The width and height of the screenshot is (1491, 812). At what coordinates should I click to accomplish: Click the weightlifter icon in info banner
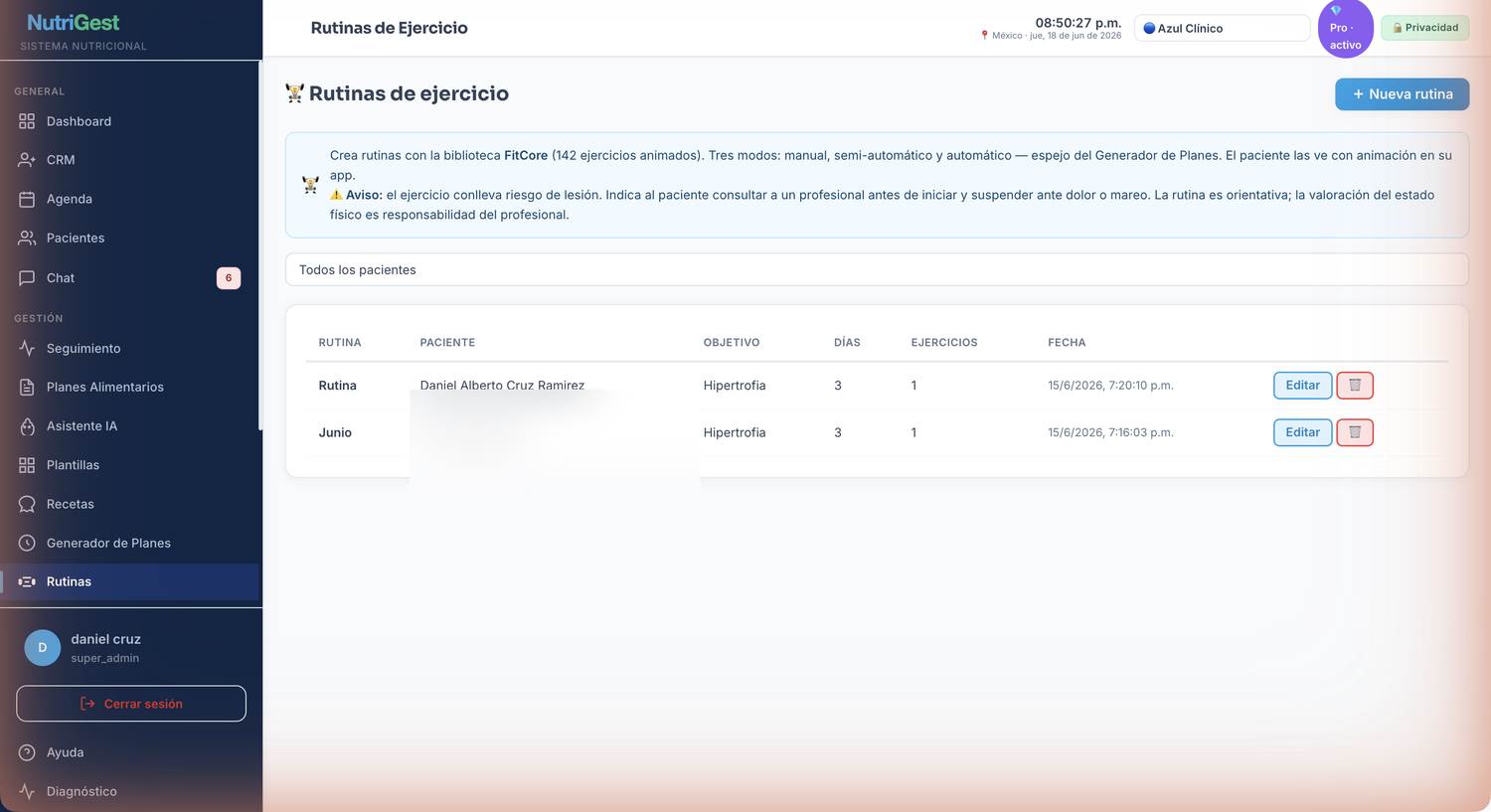click(310, 185)
